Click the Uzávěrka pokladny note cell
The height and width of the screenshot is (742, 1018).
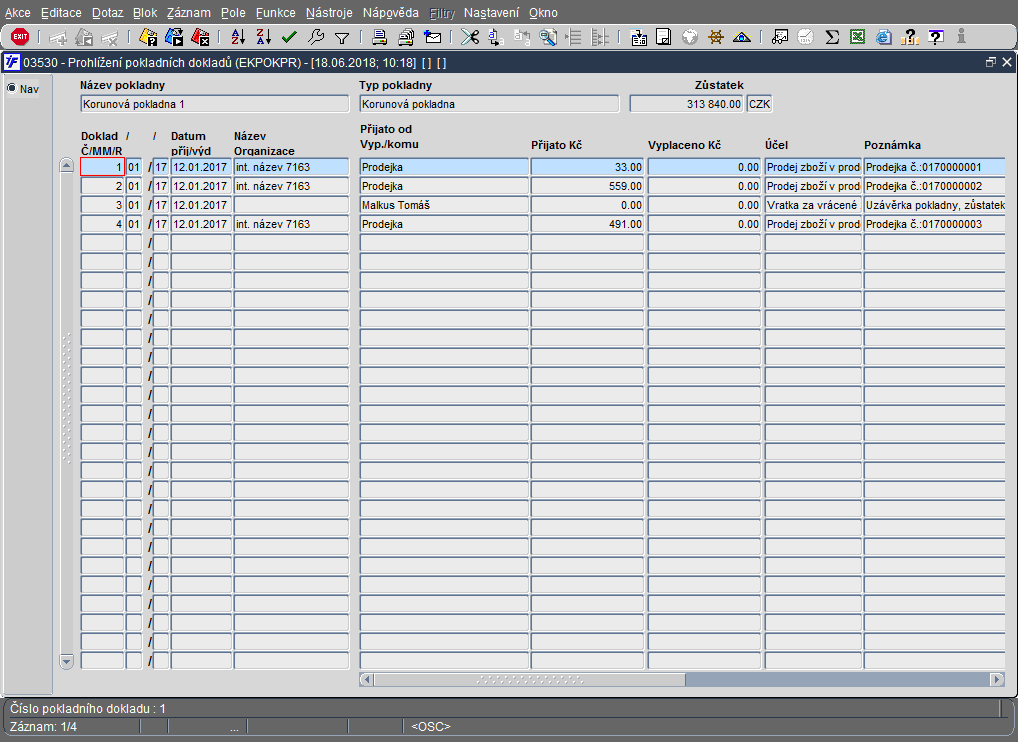(x=934, y=204)
